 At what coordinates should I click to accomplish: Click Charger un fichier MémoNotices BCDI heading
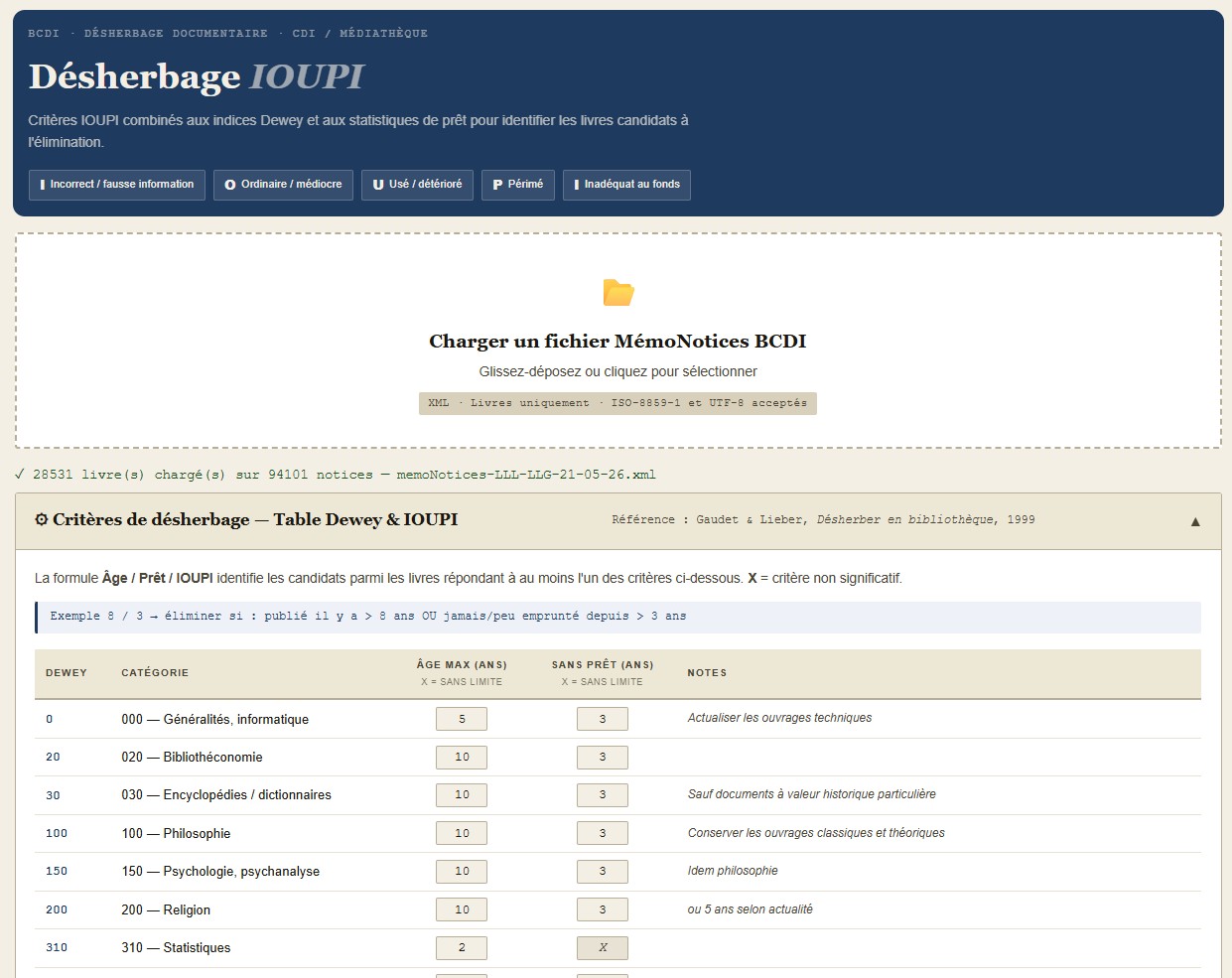point(617,342)
